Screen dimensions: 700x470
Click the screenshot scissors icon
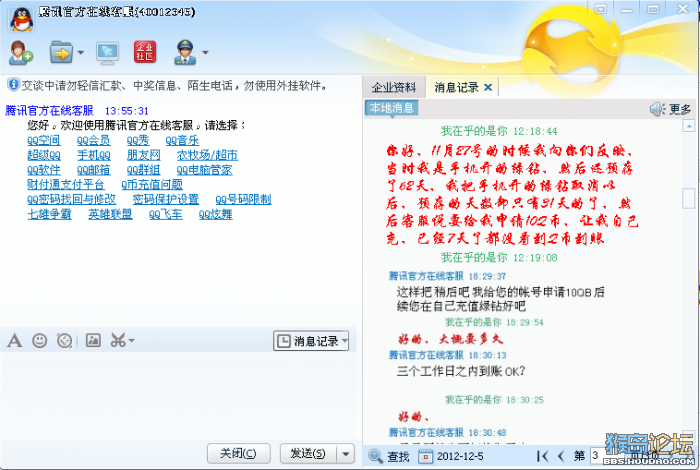pos(118,341)
